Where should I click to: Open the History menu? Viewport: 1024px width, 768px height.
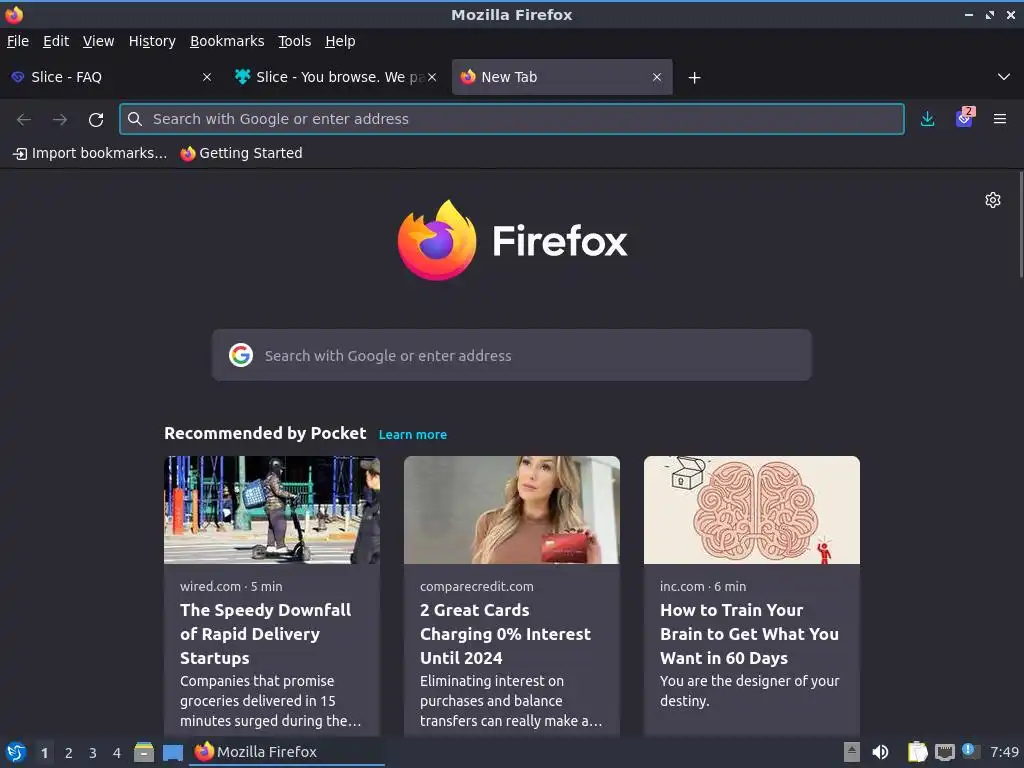[152, 41]
